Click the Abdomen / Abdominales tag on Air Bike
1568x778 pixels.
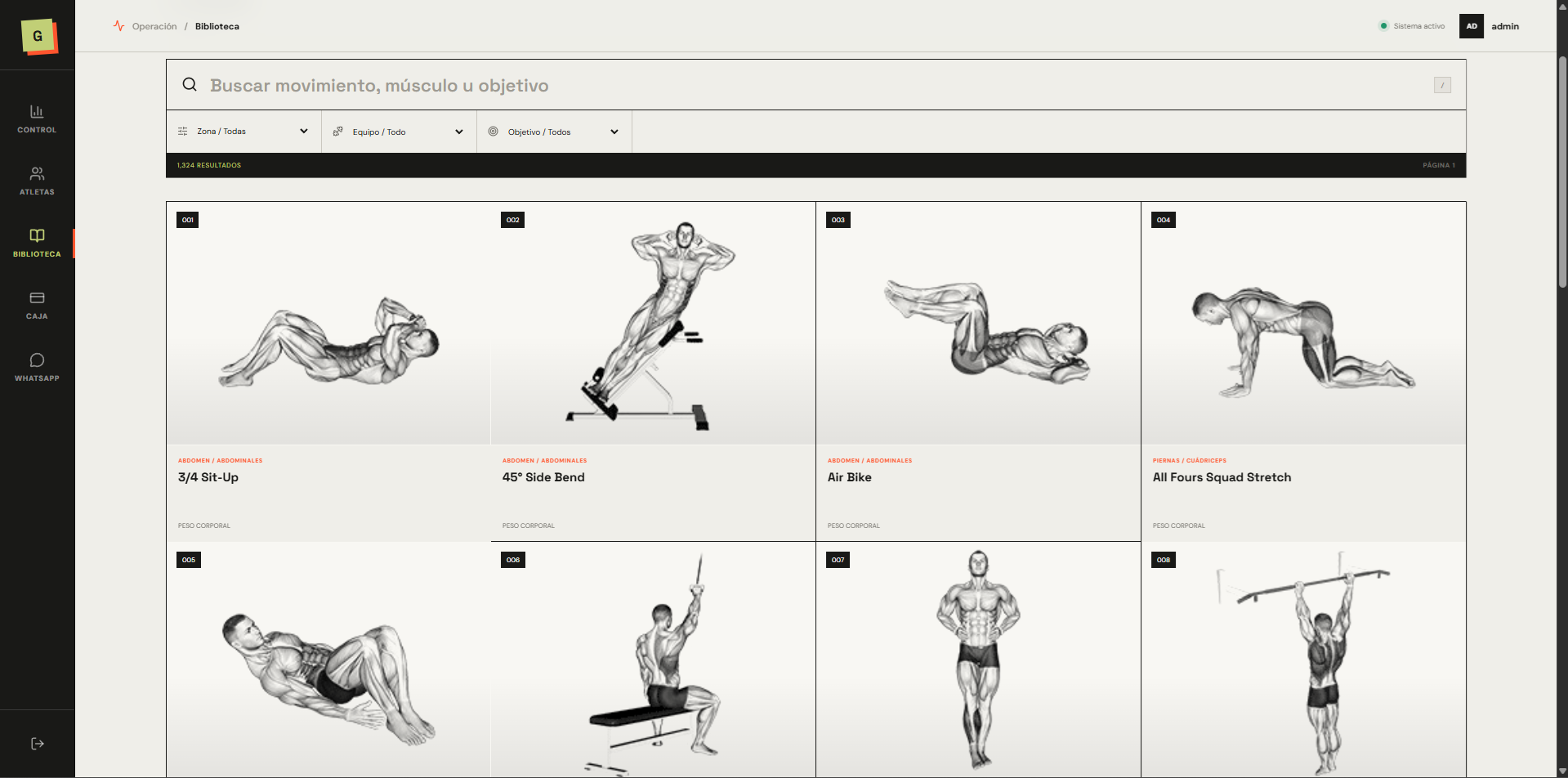tap(870, 461)
